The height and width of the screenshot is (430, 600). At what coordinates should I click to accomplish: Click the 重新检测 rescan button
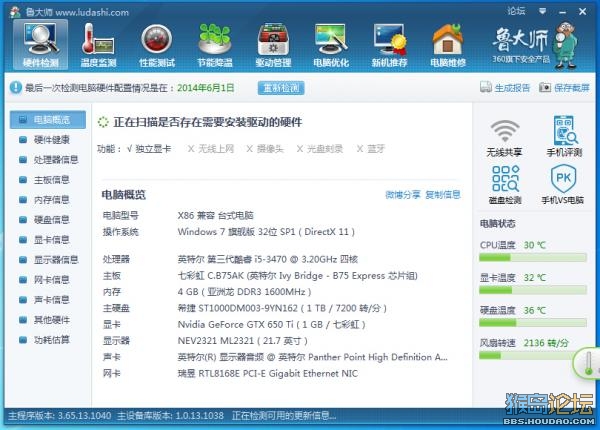281,88
